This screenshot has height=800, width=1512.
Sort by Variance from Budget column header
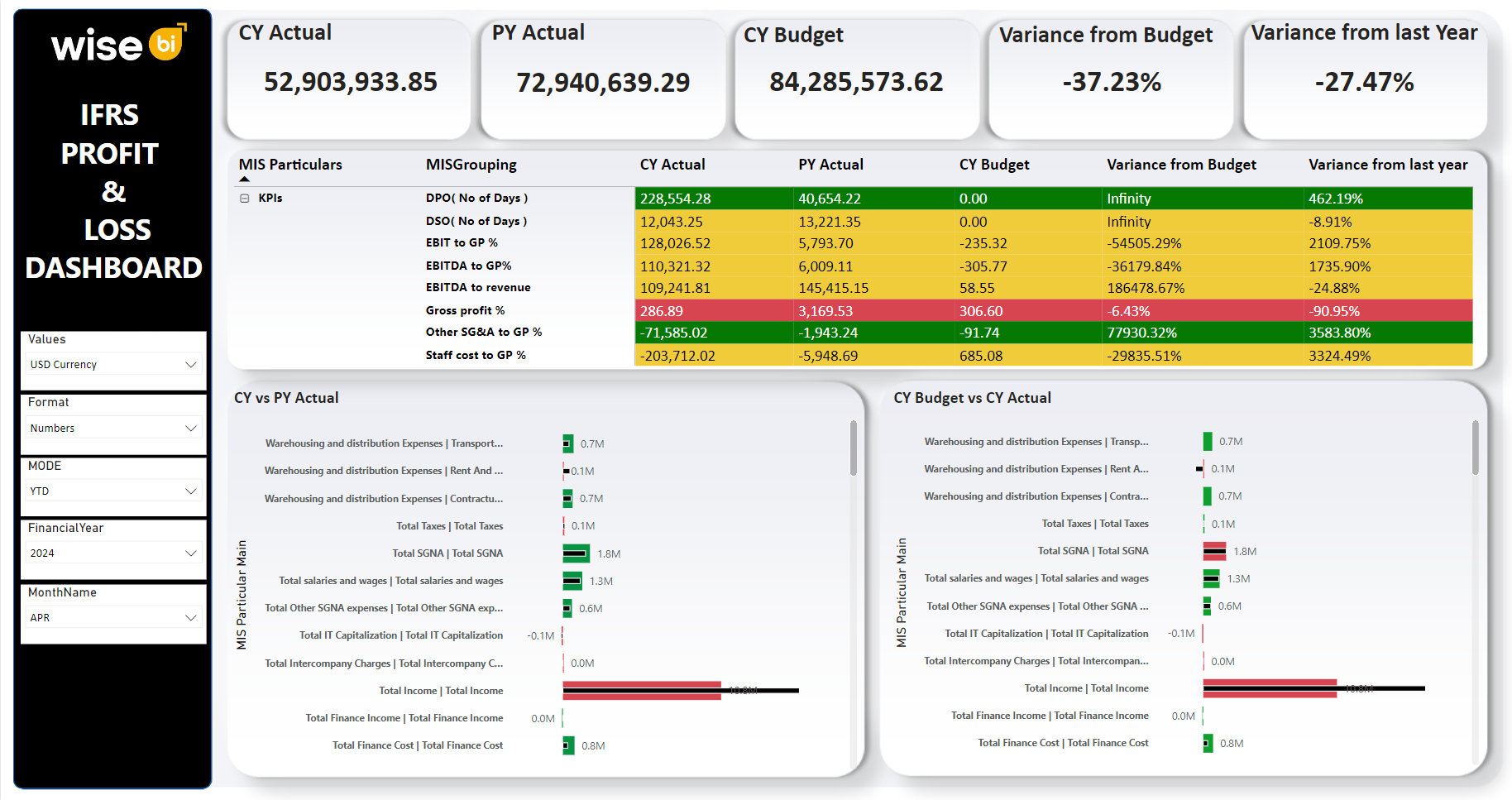pyautogui.click(x=1181, y=165)
